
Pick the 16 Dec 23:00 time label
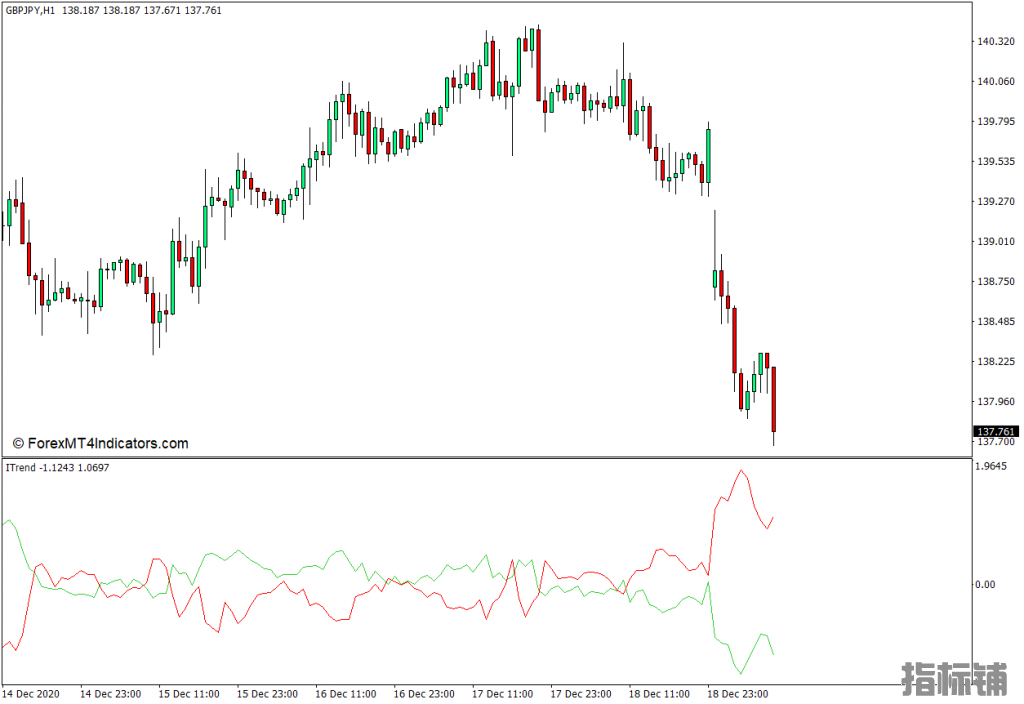424,694
